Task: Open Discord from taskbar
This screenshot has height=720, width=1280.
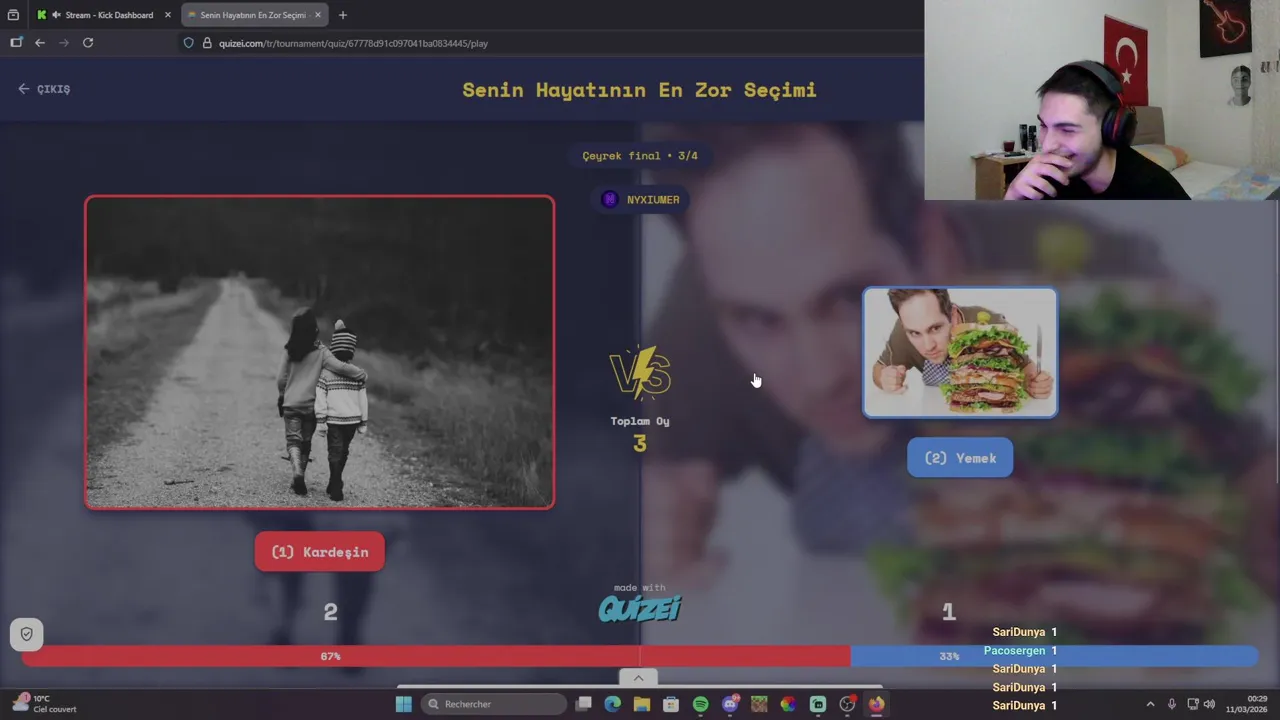Action: pyautogui.click(x=730, y=704)
